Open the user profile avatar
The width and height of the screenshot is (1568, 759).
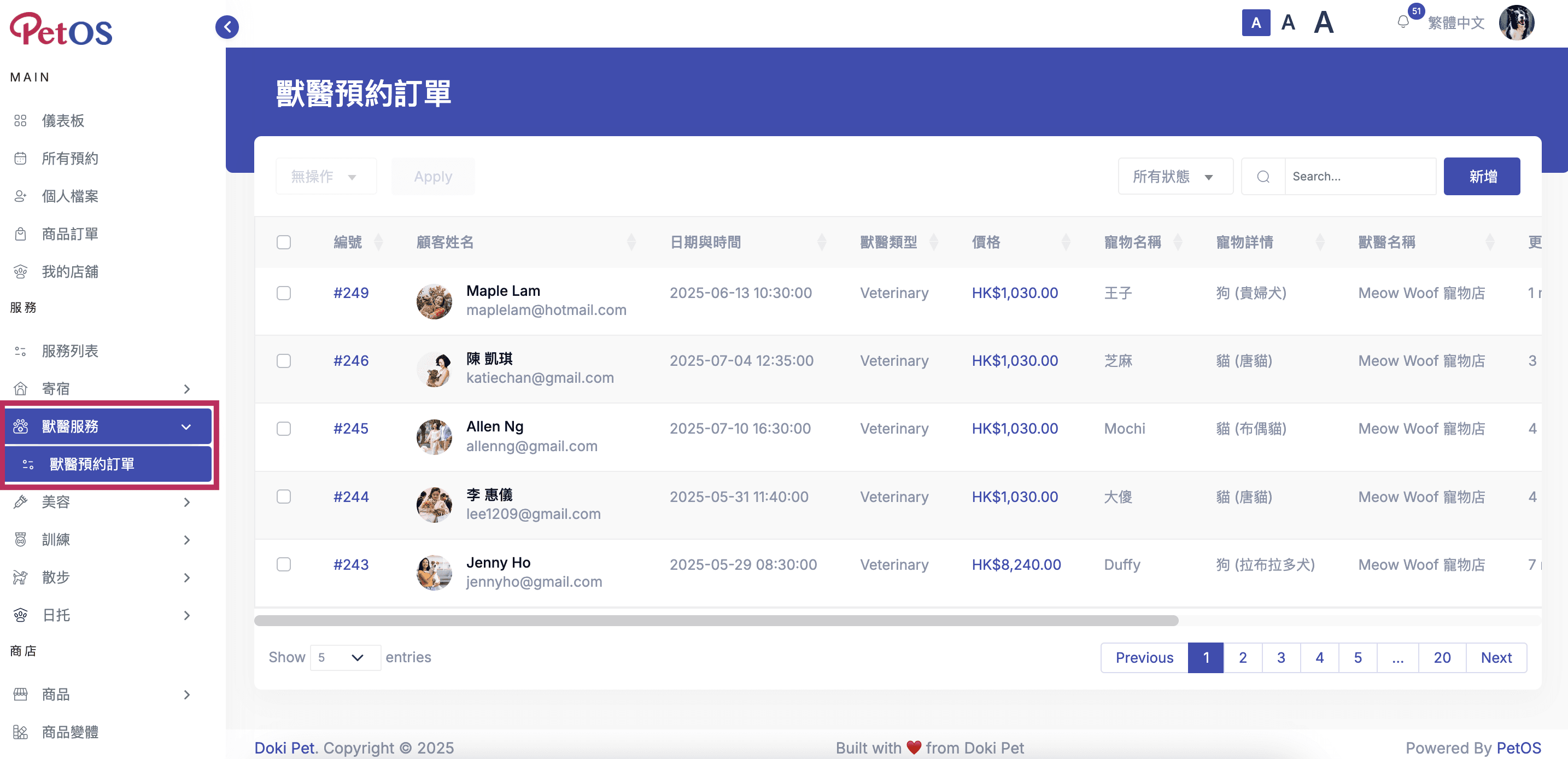tap(1516, 23)
